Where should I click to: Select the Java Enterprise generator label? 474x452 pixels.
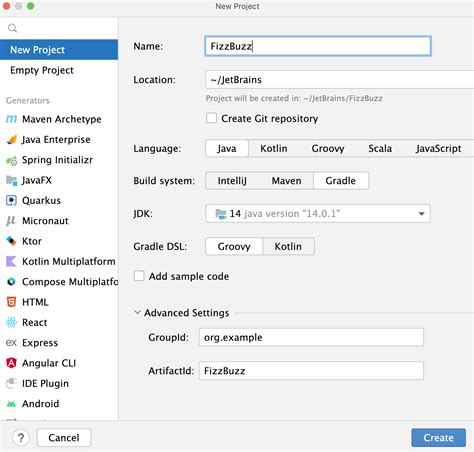[56, 139]
